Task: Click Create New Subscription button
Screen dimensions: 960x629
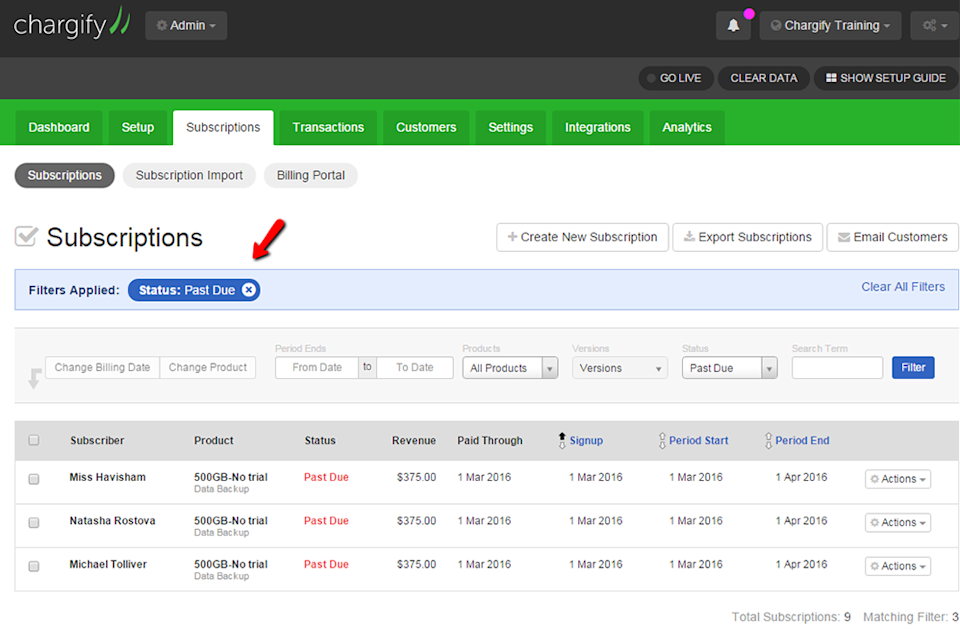Action: (x=582, y=237)
